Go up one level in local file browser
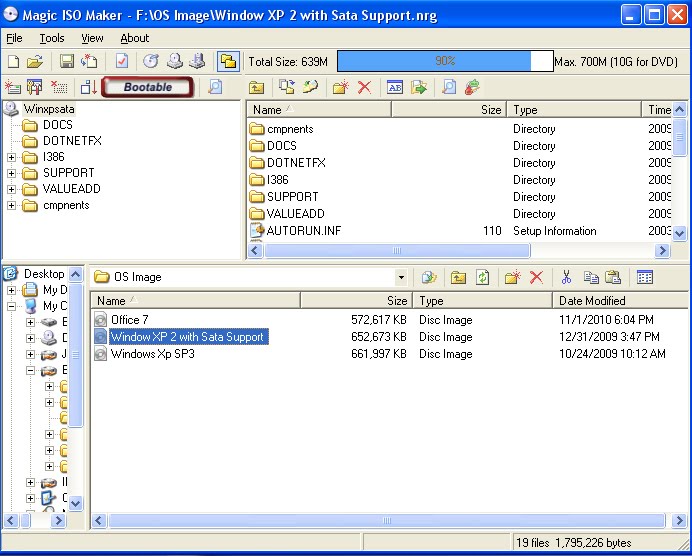692x556 pixels. pos(459,278)
